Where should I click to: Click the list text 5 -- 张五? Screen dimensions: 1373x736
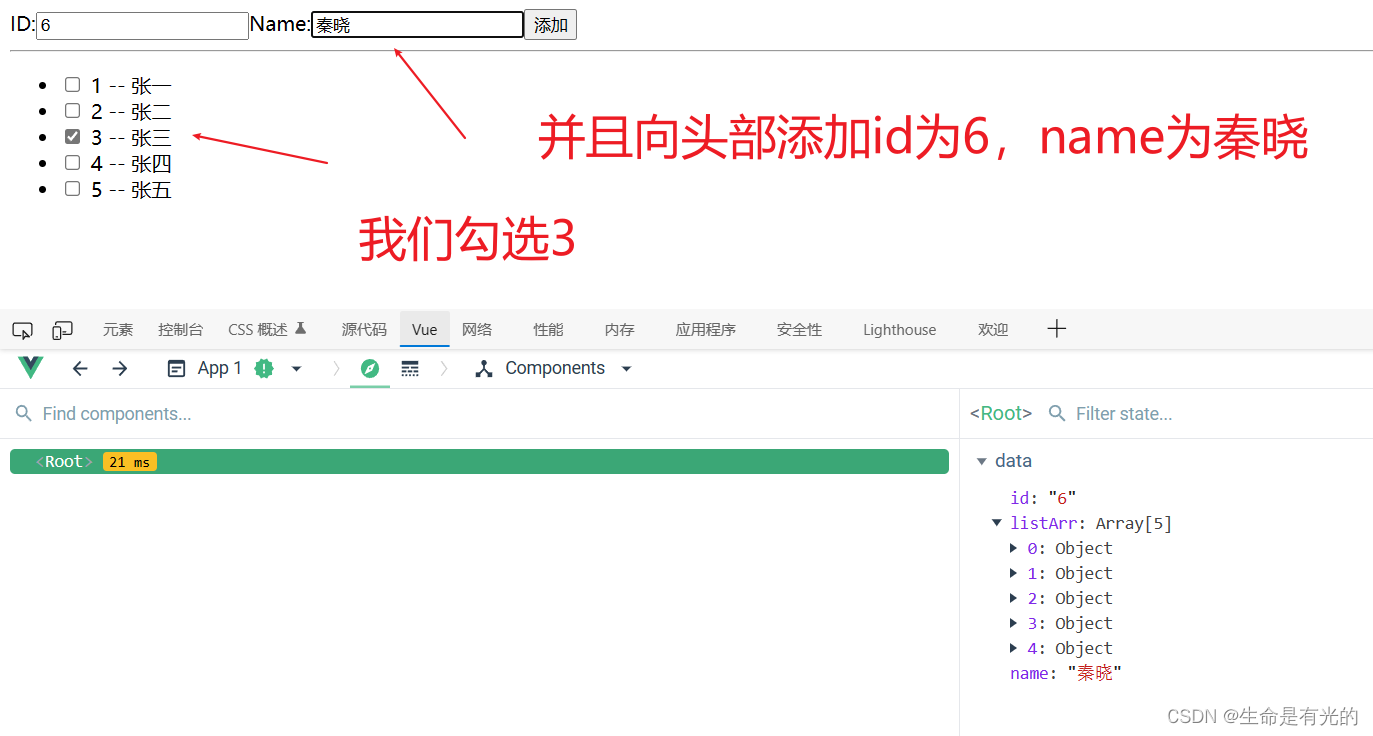point(131,190)
